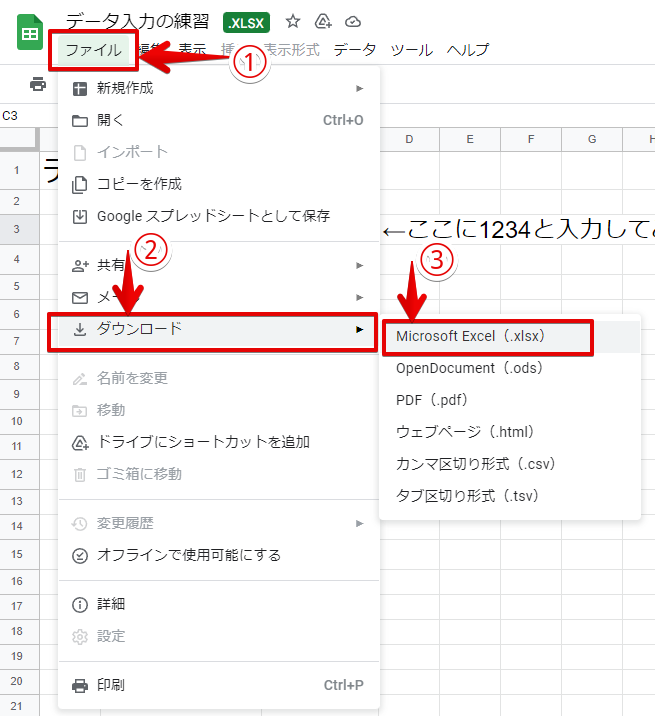This screenshot has height=716, width=655.
Task: Expand the Share (共有) submenu arrow
Action: tap(359, 266)
